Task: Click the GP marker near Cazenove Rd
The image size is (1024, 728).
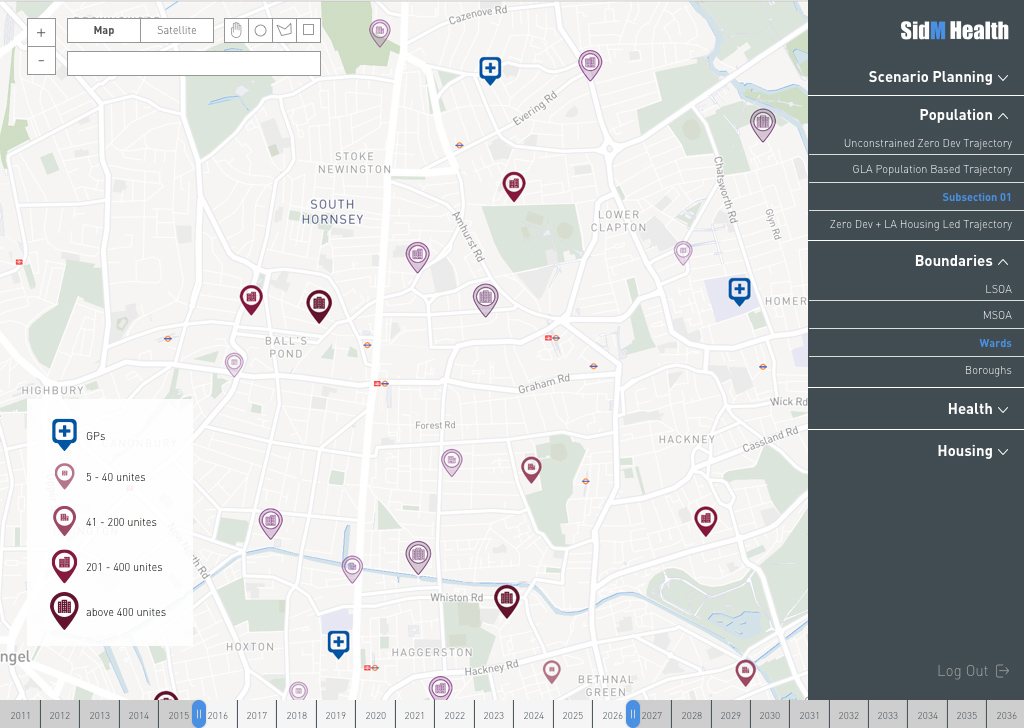Action: click(490, 69)
